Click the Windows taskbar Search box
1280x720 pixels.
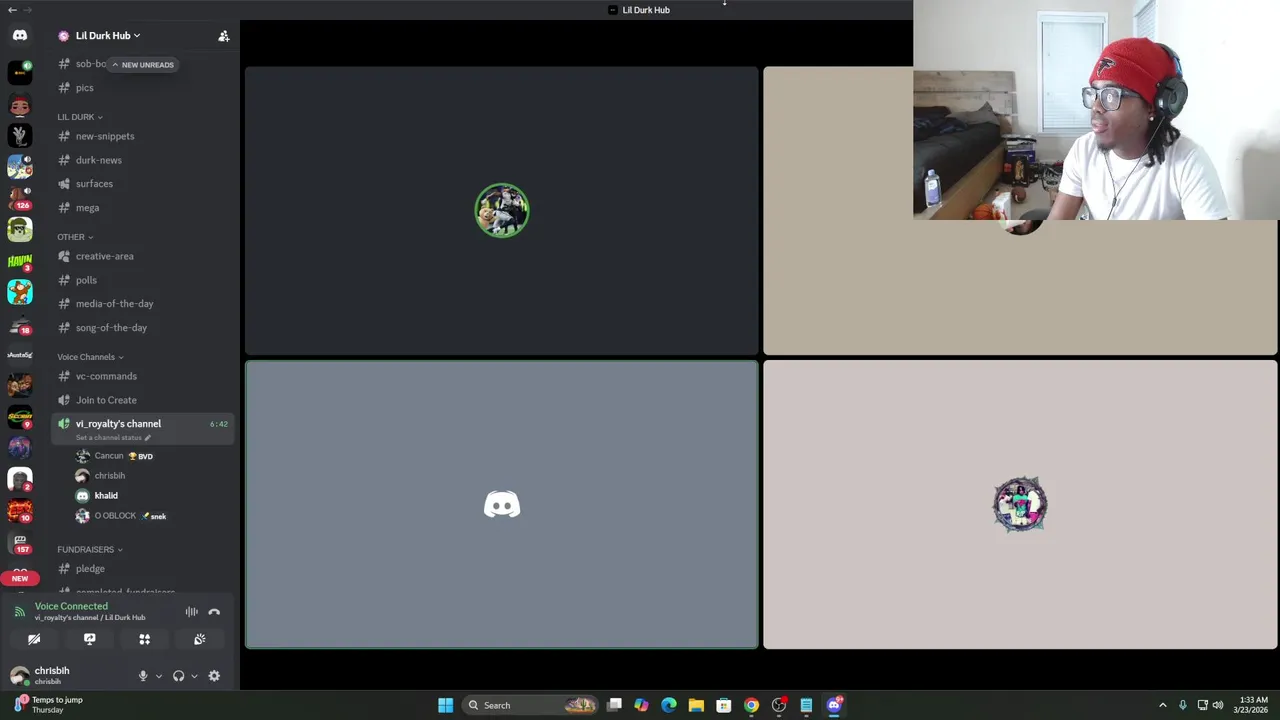point(532,705)
